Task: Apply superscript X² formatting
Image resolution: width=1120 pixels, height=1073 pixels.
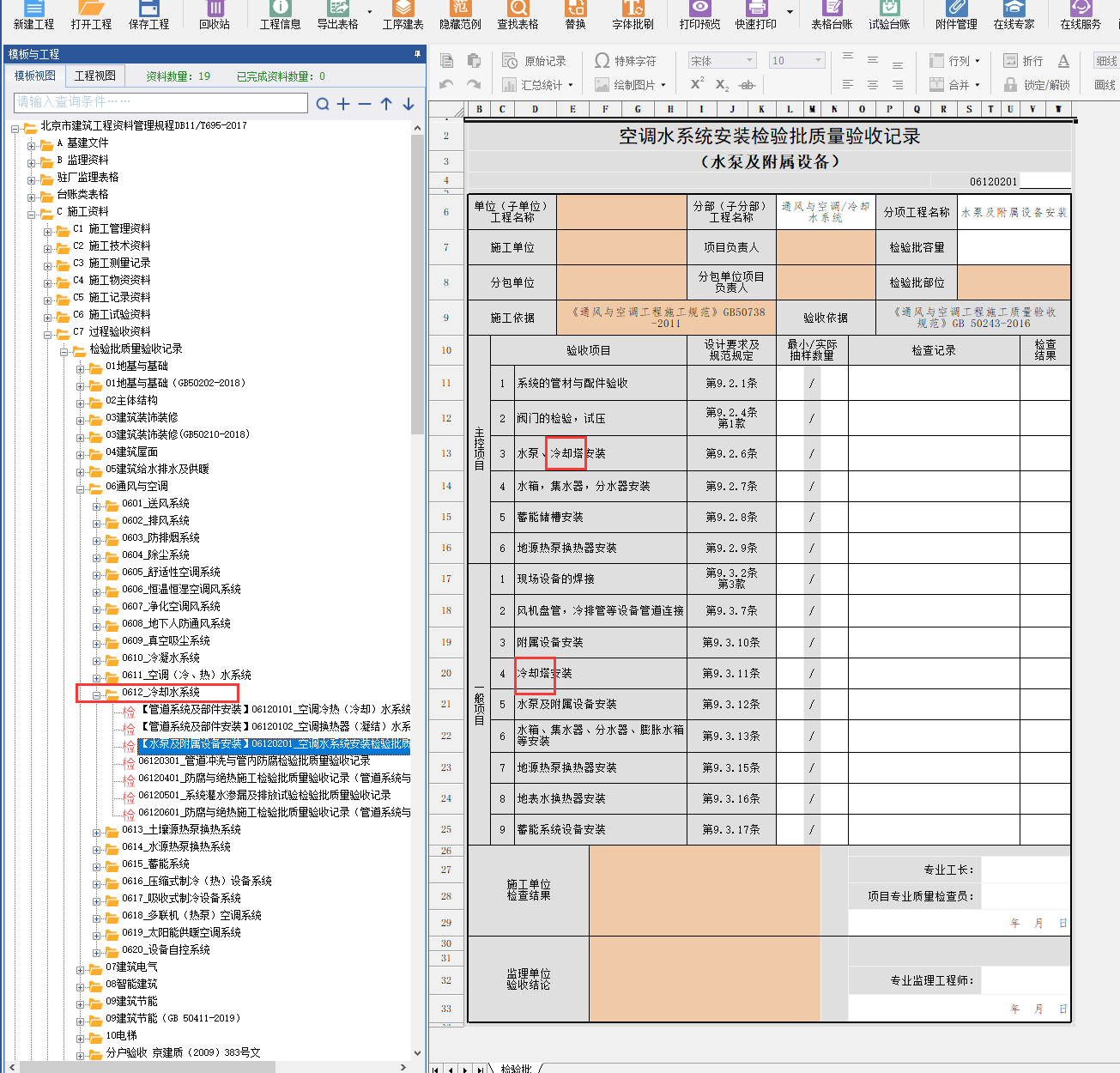Action: coord(697,84)
